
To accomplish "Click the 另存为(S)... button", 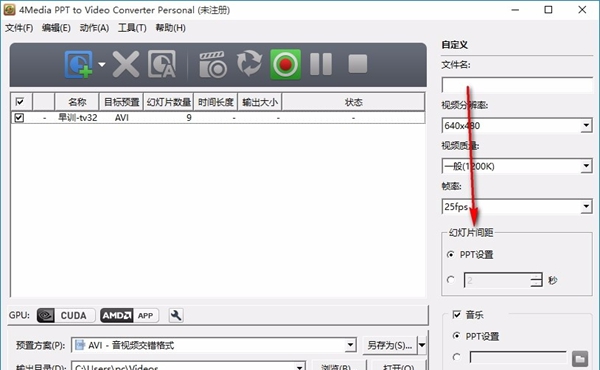I will pyautogui.click(x=390, y=345).
